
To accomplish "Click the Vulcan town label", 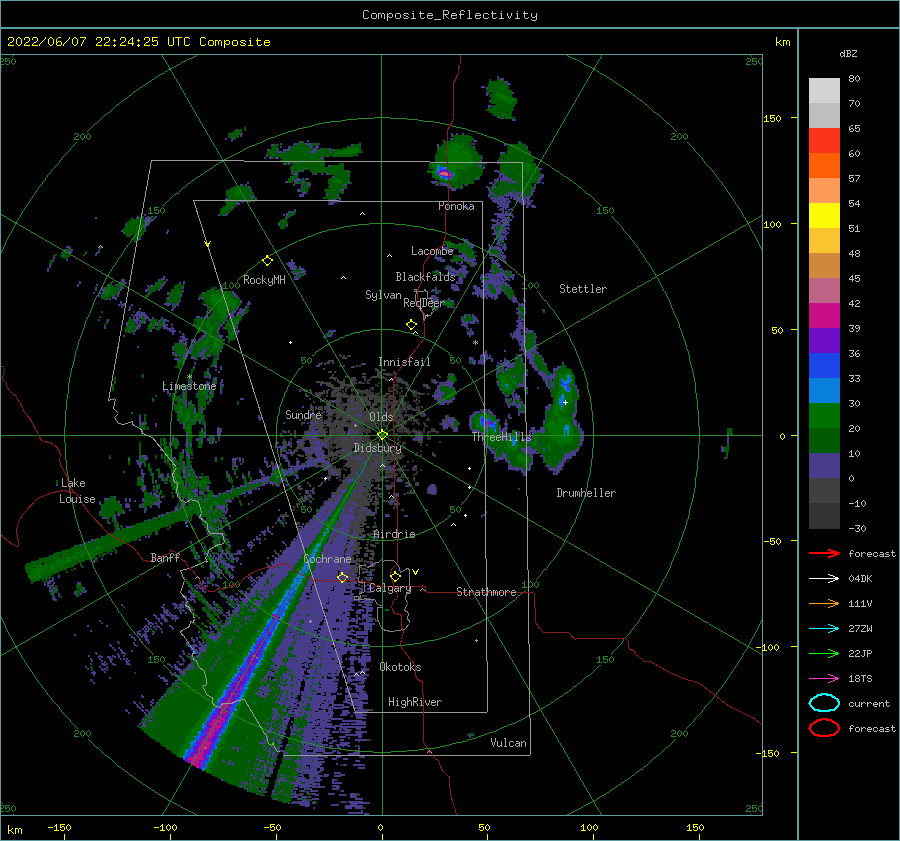I will pyautogui.click(x=509, y=743).
